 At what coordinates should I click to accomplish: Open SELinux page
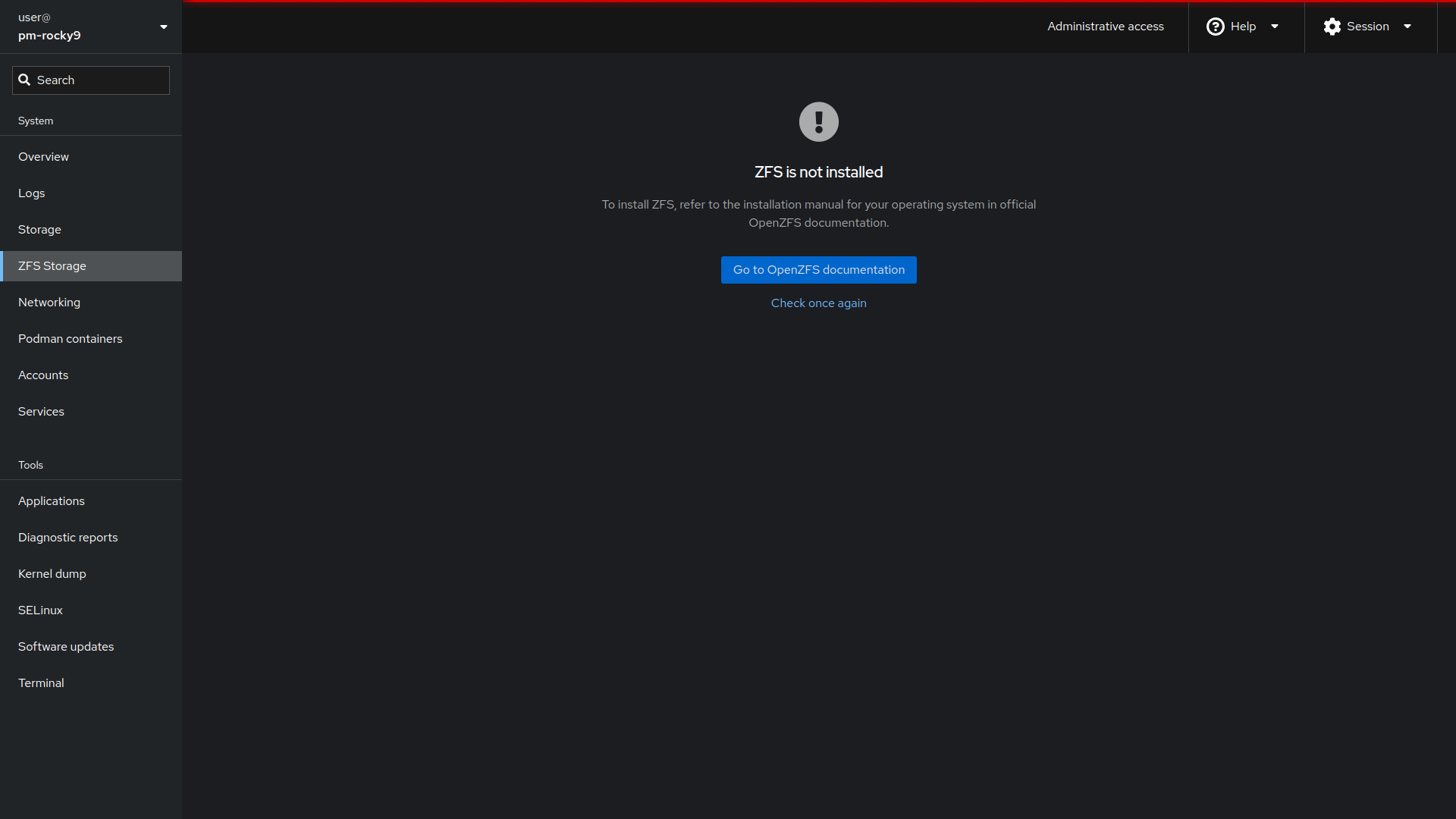click(x=91, y=610)
